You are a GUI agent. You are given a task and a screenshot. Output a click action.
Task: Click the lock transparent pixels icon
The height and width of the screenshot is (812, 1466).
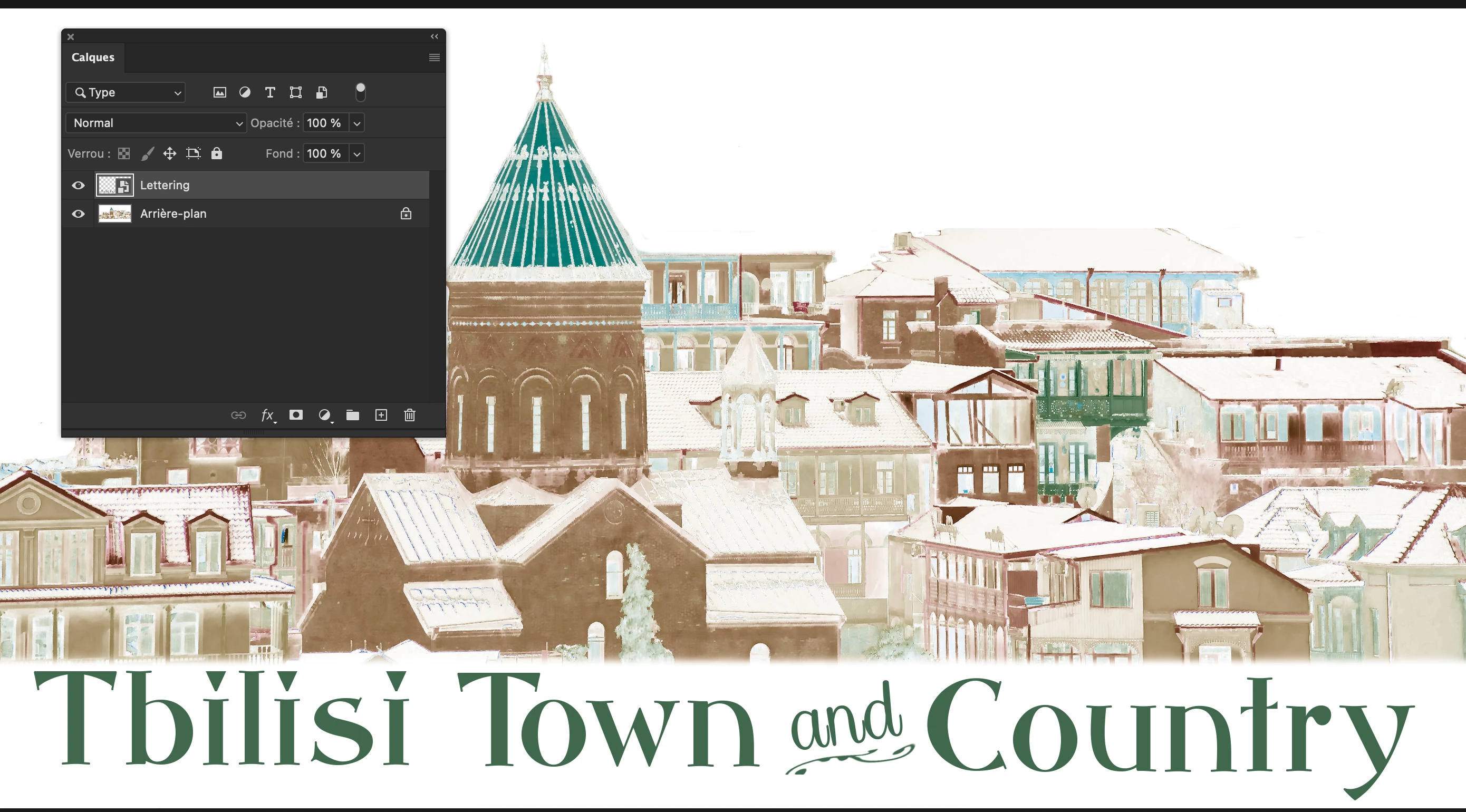click(x=124, y=153)
